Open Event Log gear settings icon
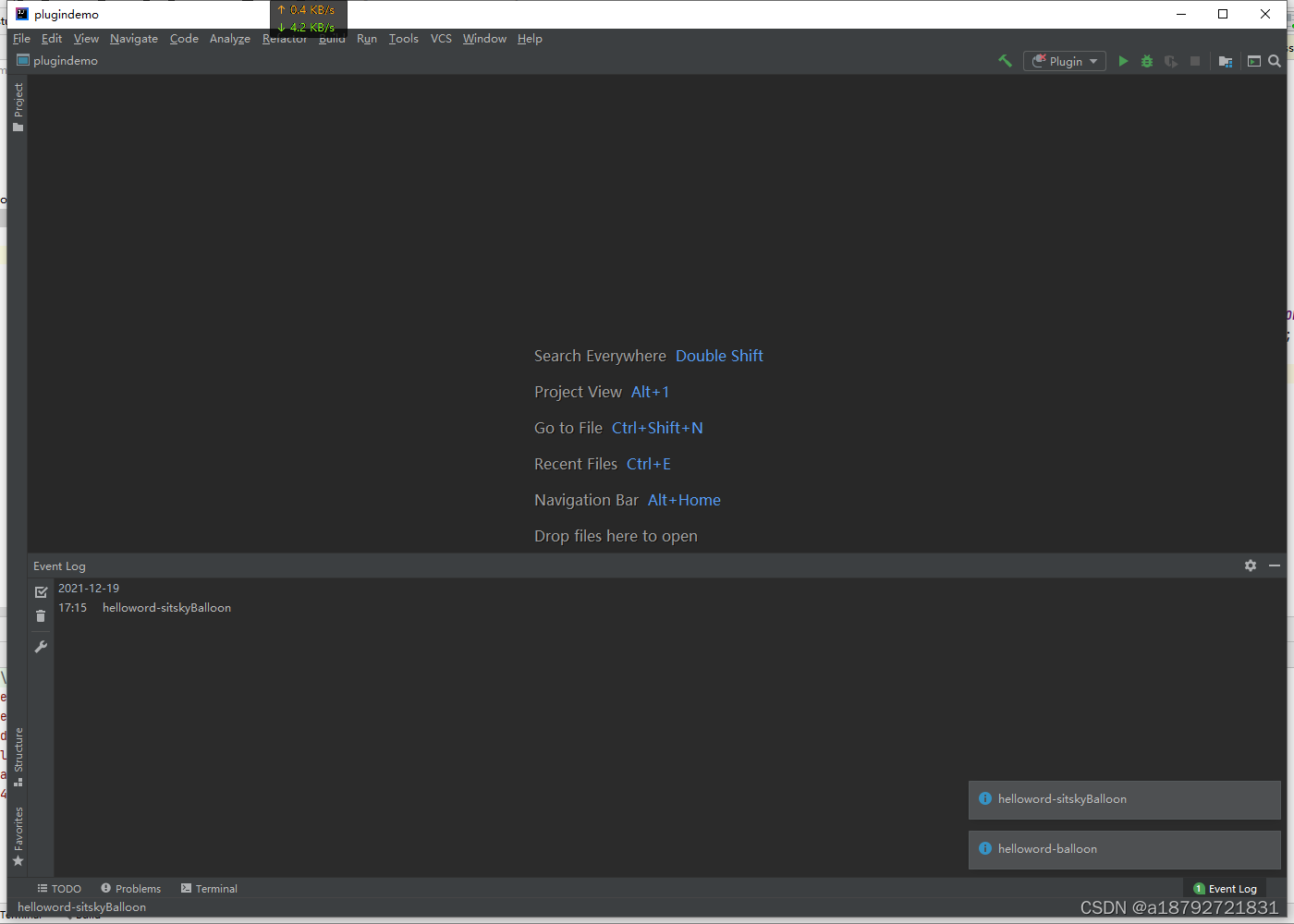 [1251, 565]
